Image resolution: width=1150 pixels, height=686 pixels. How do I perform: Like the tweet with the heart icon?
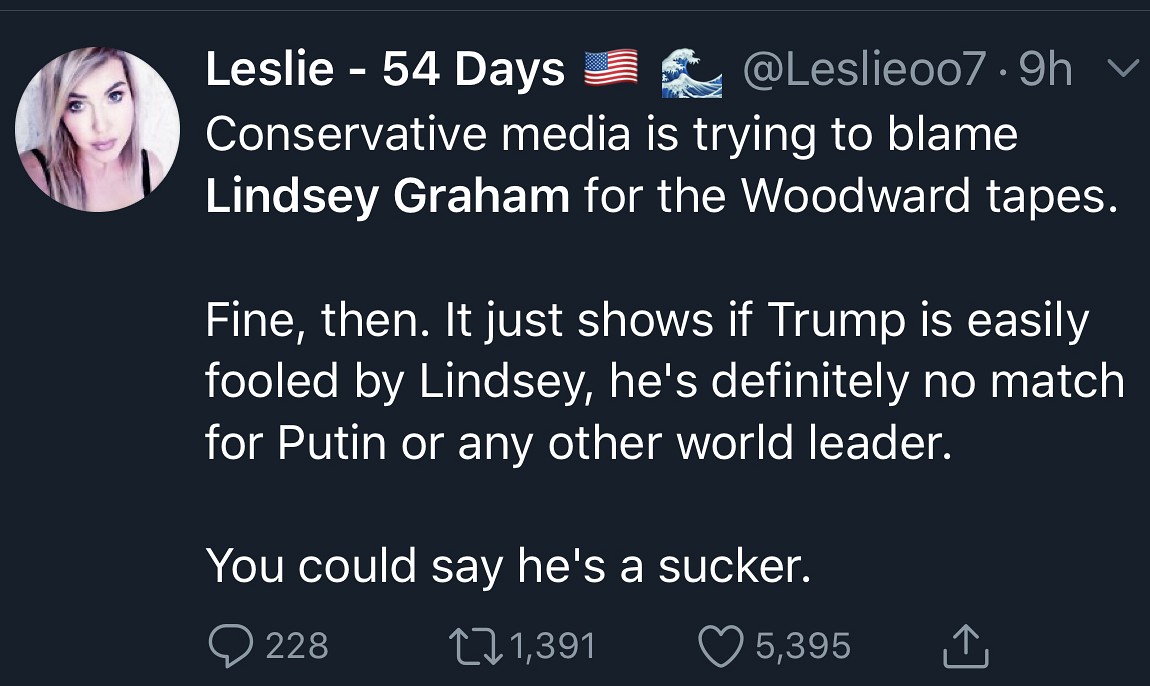click(721, 646)
